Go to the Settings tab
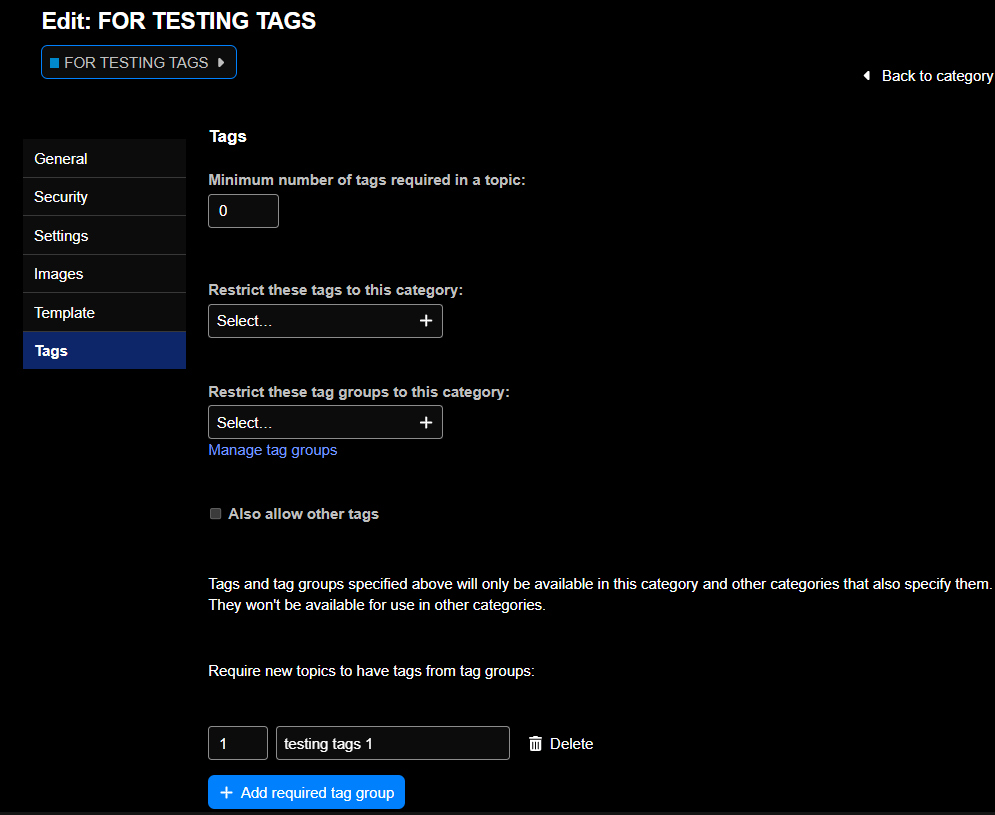Image resolution: width=995 pixels, height=815 pixels. 105,235
